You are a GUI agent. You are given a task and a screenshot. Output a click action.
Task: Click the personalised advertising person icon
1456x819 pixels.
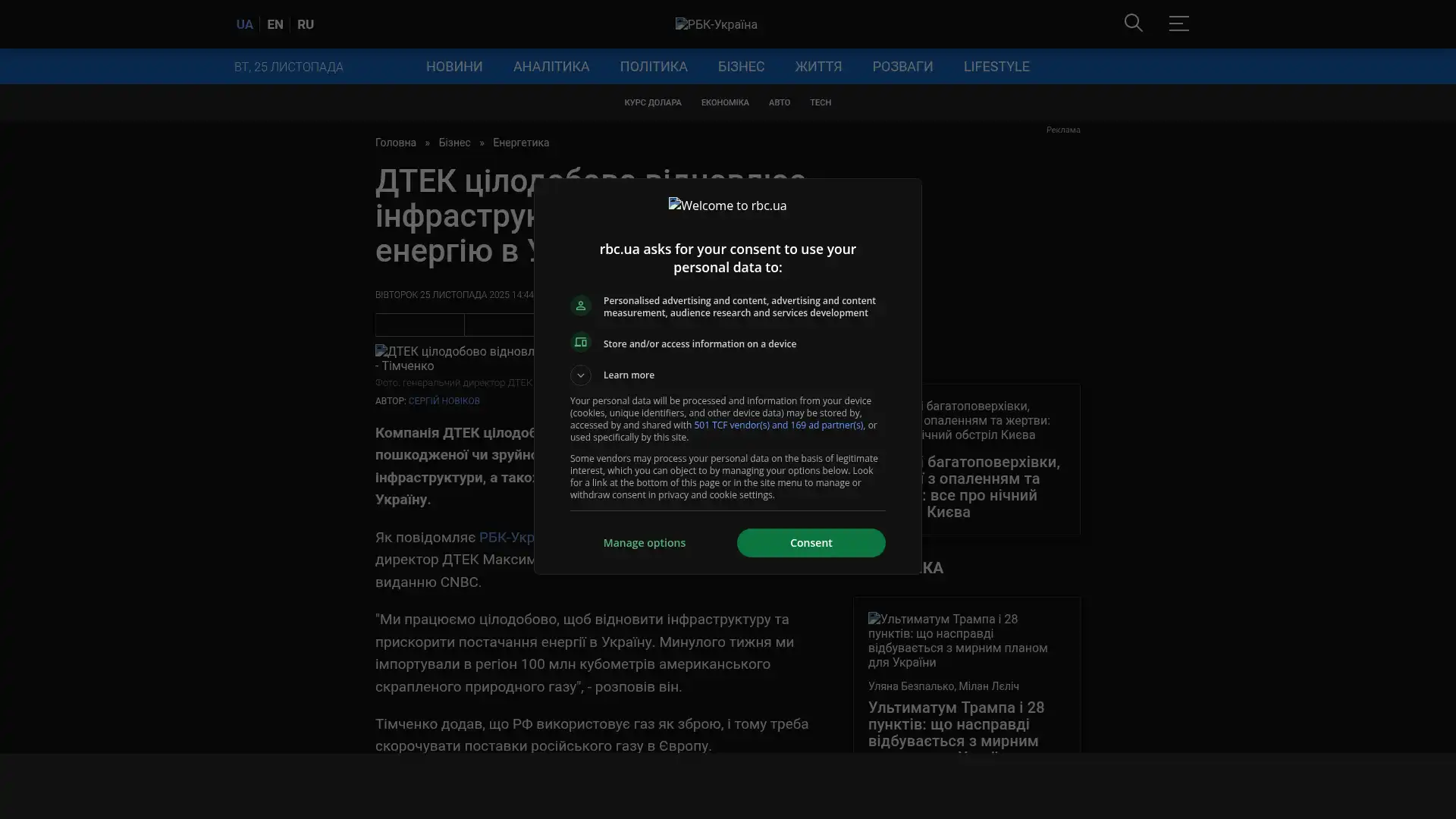coord(580,306)
